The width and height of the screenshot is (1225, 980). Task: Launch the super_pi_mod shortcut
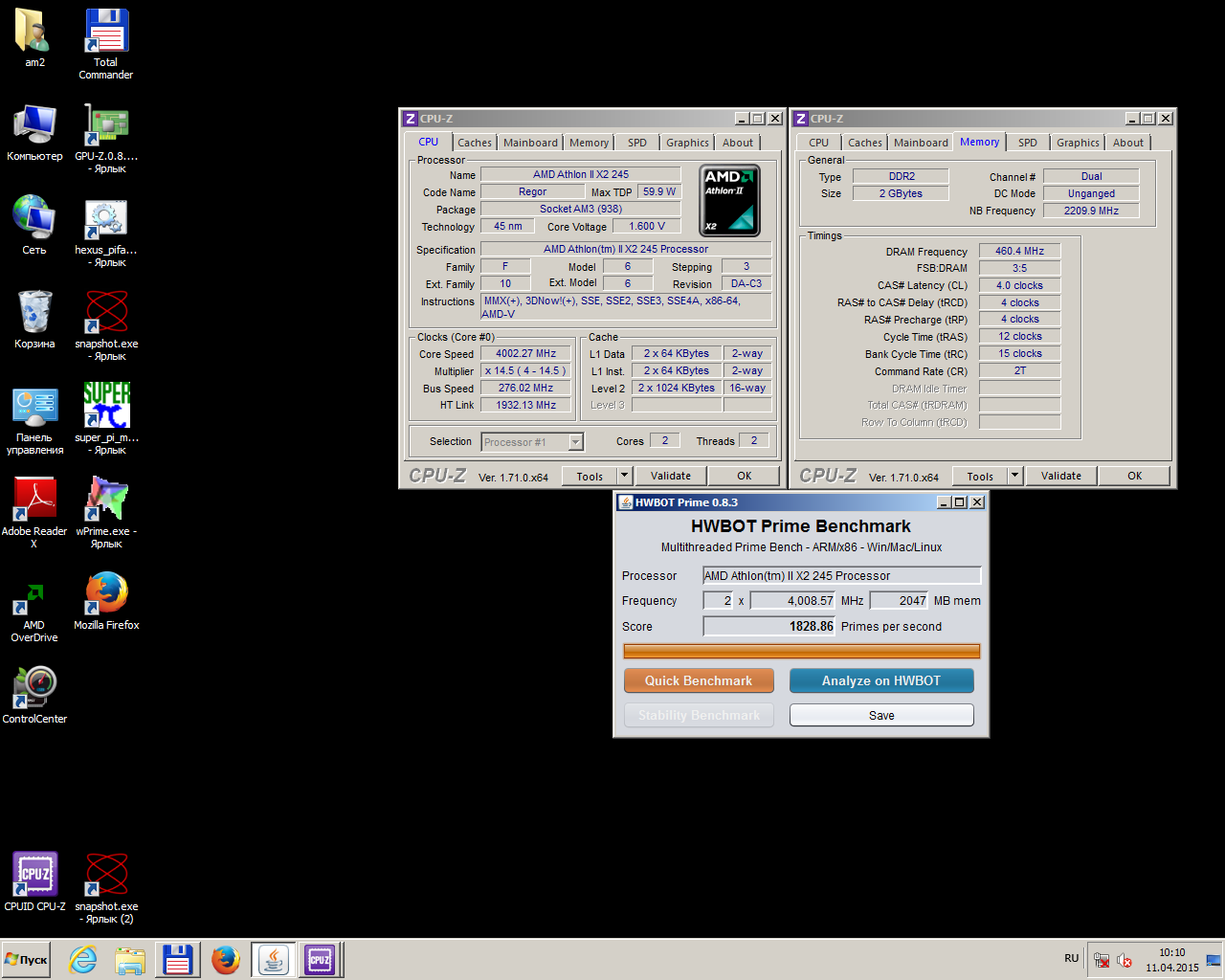(x=106, y=419)
